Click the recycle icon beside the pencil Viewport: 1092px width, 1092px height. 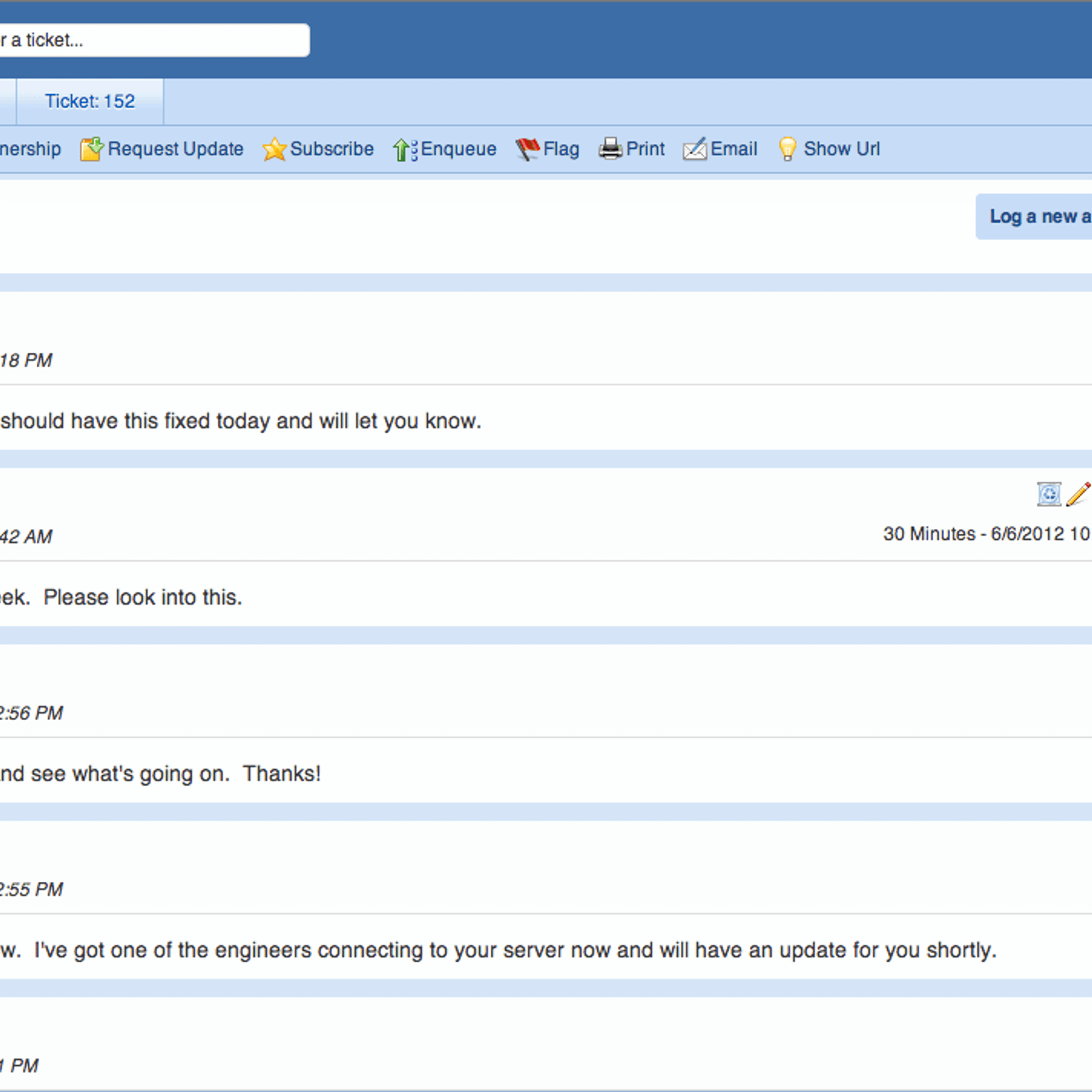tap(1049, 493)
